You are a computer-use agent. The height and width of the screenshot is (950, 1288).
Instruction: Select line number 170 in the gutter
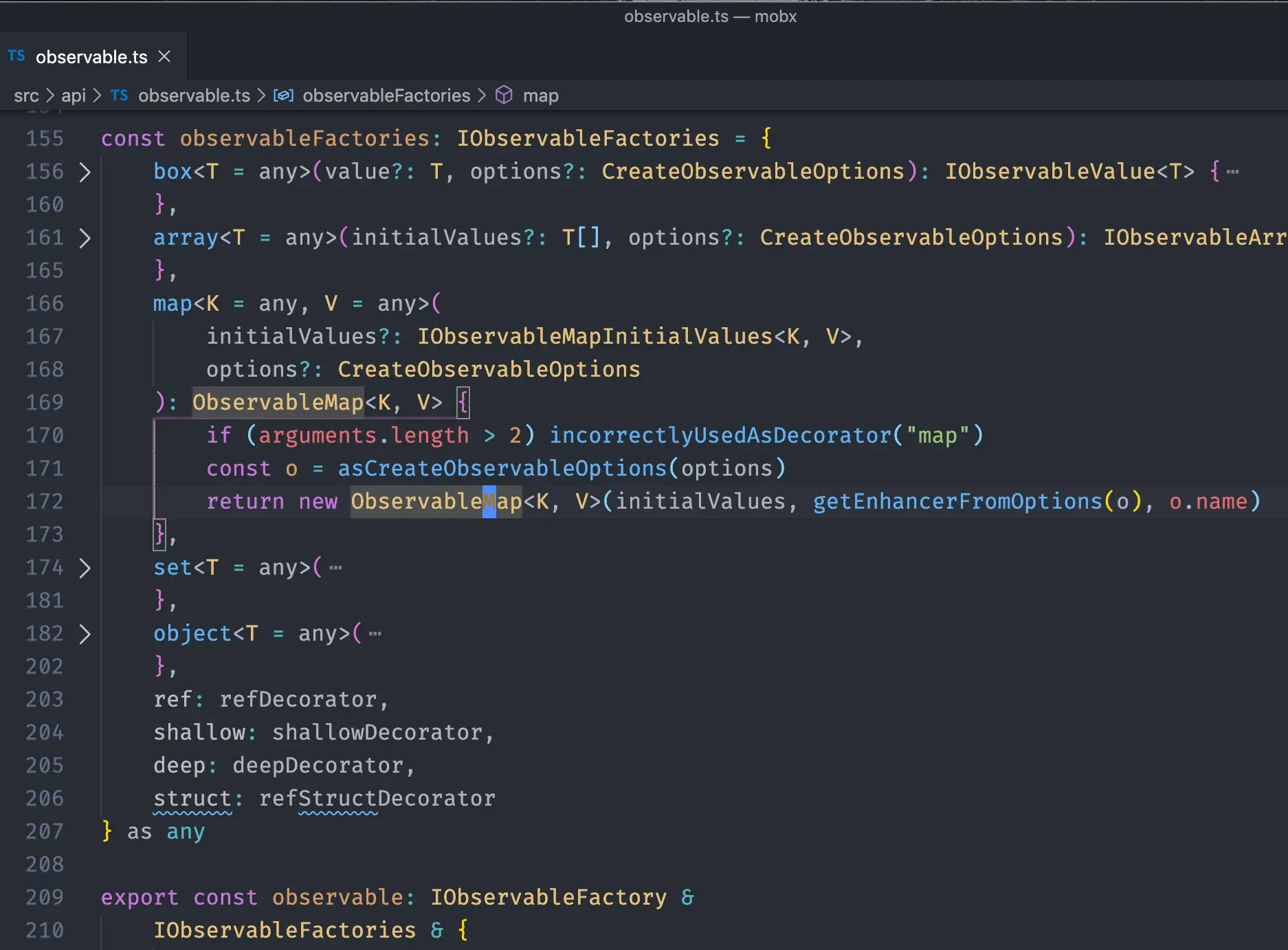(x=43, y=435)
